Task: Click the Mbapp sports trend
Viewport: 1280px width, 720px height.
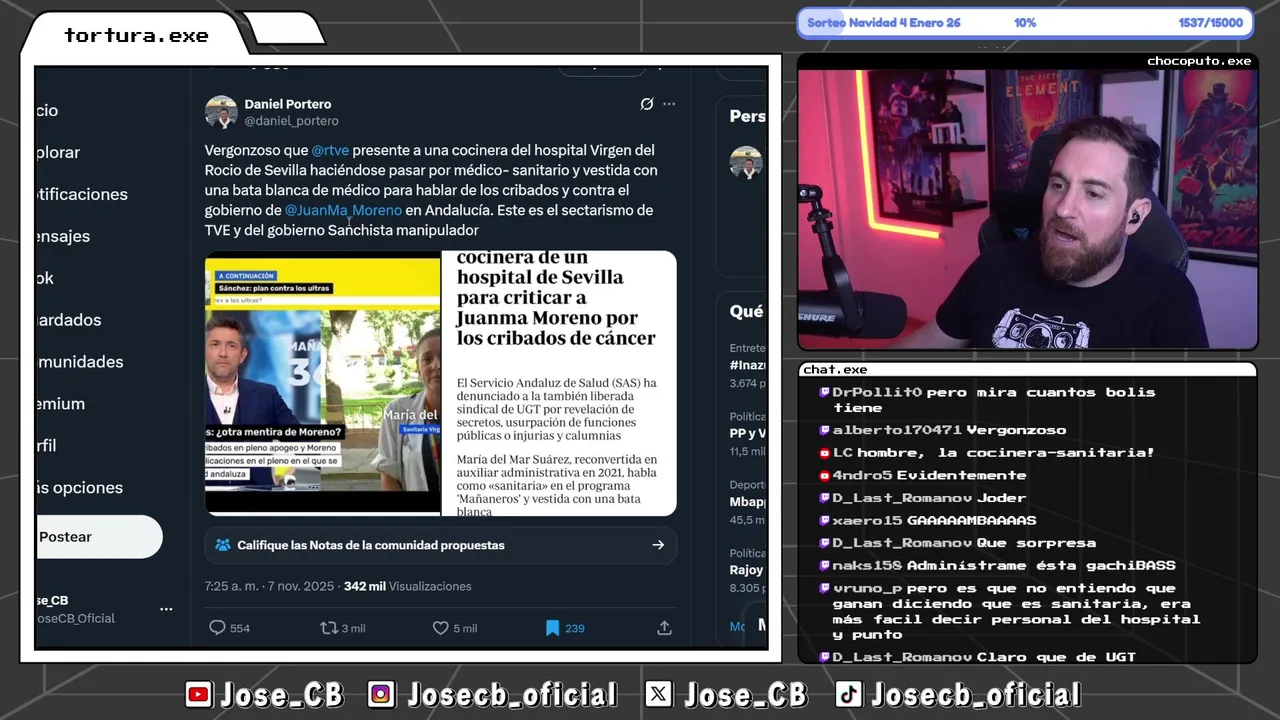Action: click(748, 501)
